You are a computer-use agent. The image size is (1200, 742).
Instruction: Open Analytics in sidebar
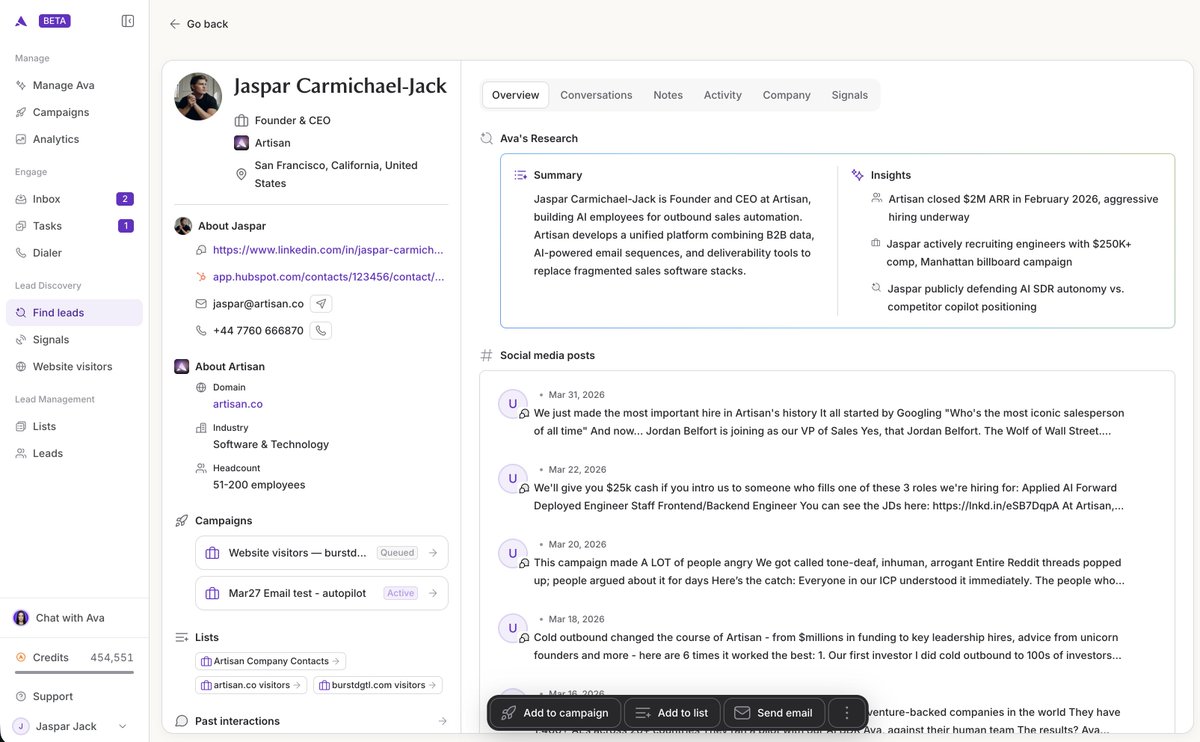(x=74, y=139)
